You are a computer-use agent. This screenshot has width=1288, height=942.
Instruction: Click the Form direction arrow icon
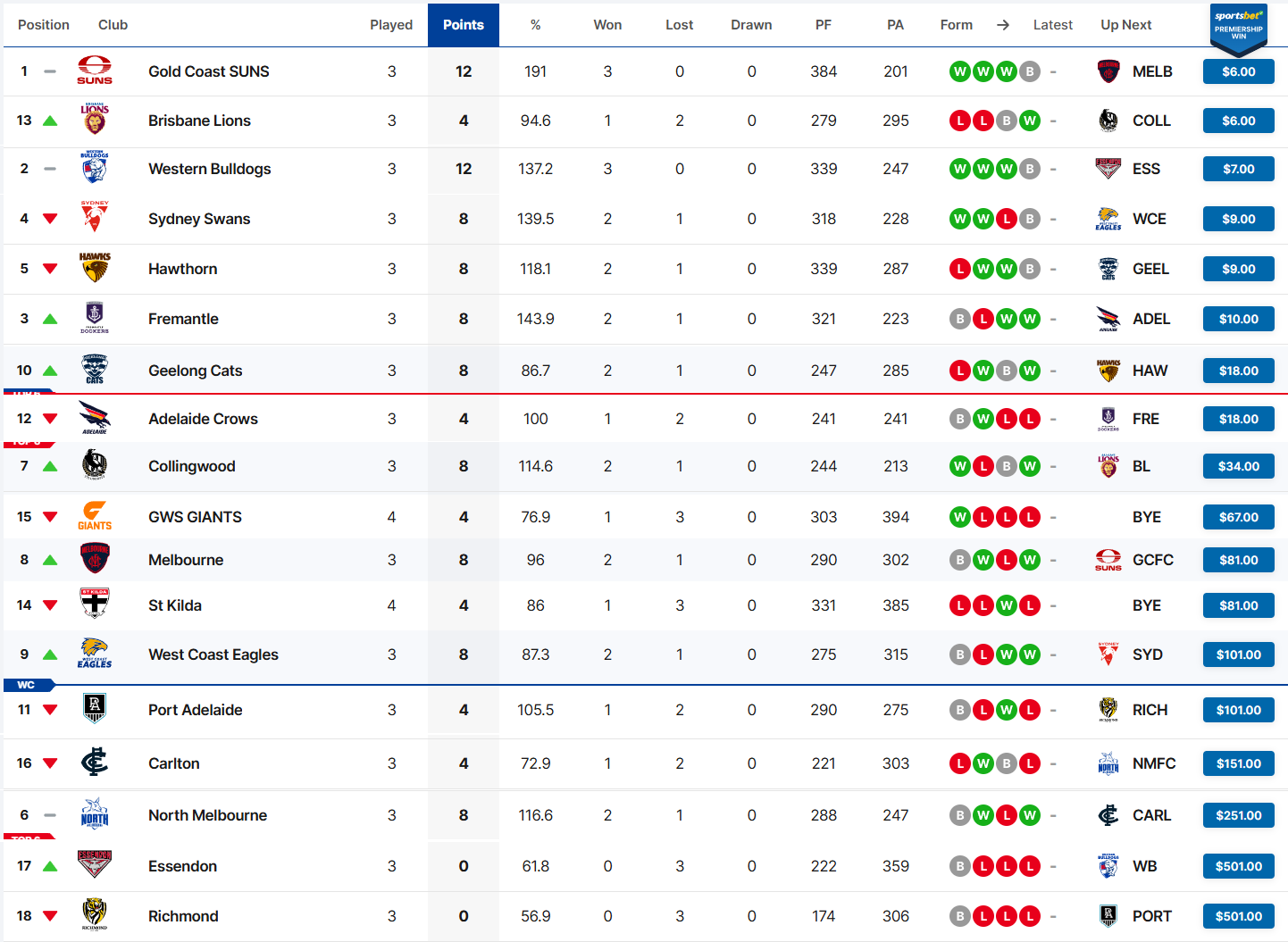(x=1003, y=25)
